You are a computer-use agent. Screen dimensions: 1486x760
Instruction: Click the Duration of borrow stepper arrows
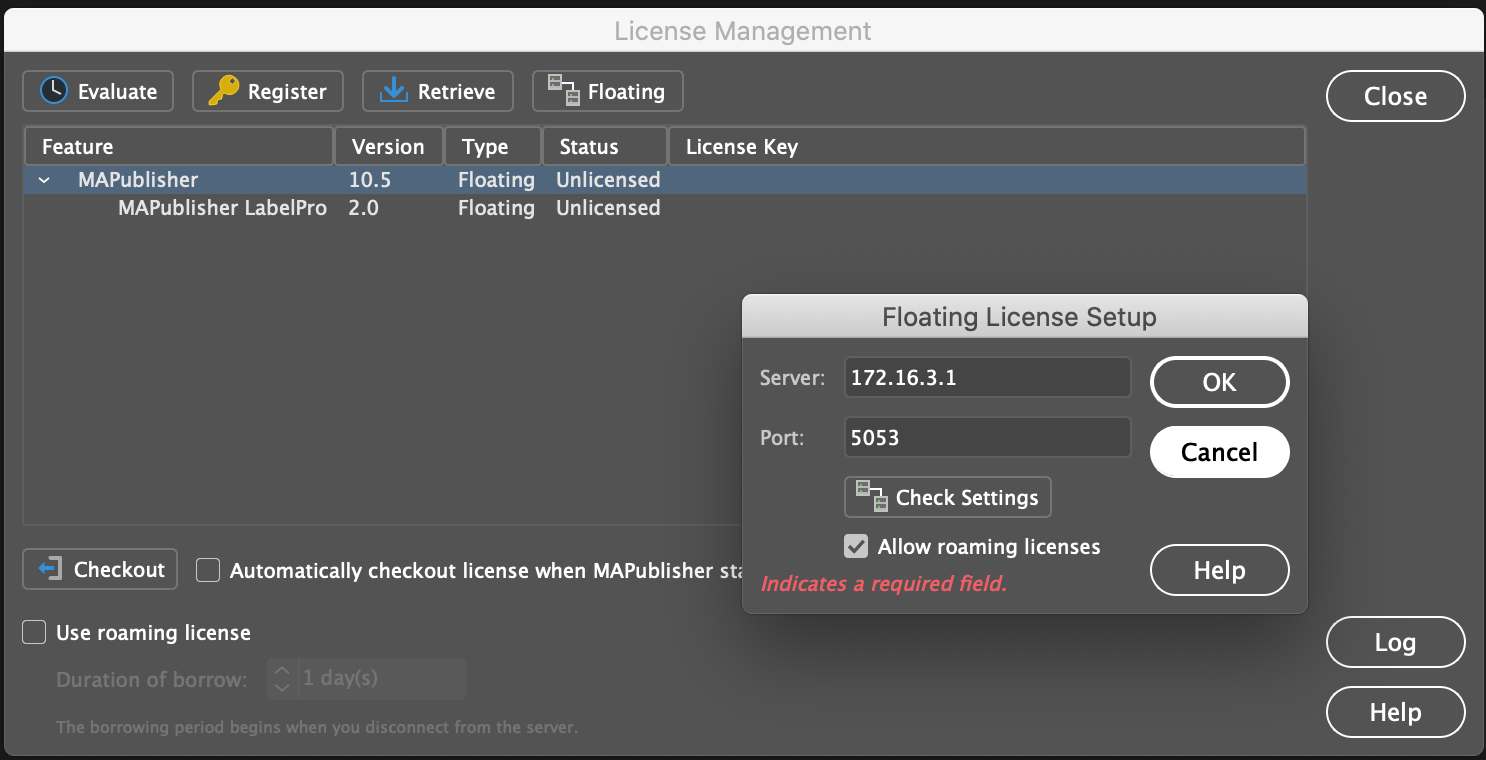pyautogui.click(x=282, y=679)
